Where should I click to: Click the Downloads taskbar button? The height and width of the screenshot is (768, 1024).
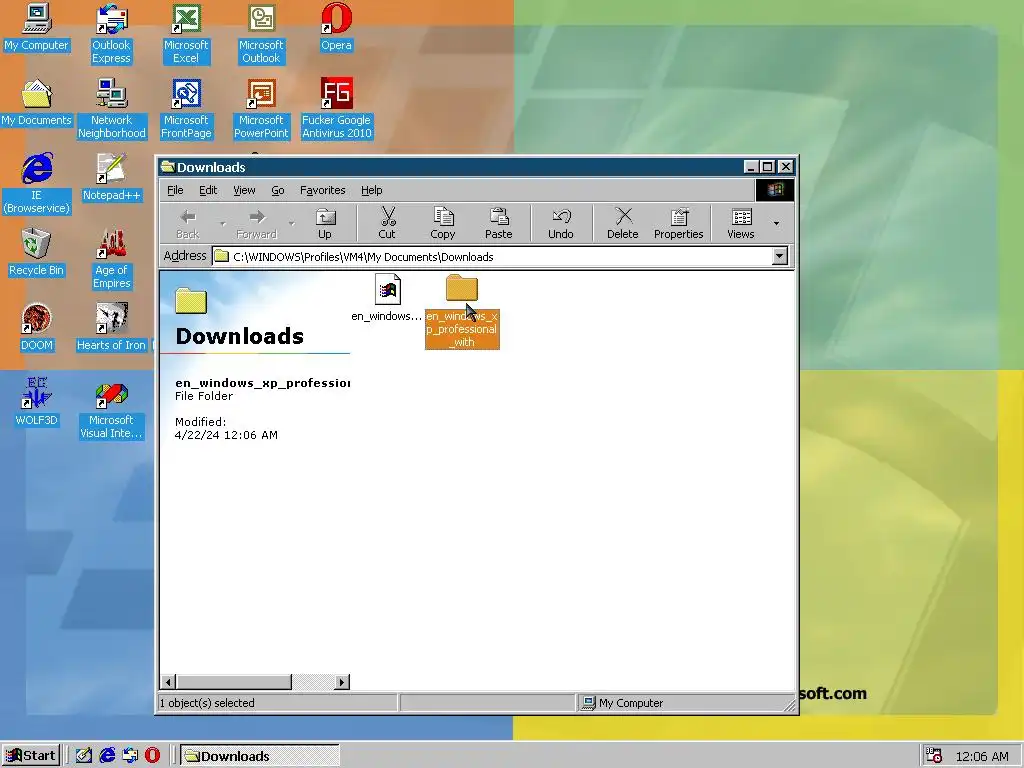point(259,756)
